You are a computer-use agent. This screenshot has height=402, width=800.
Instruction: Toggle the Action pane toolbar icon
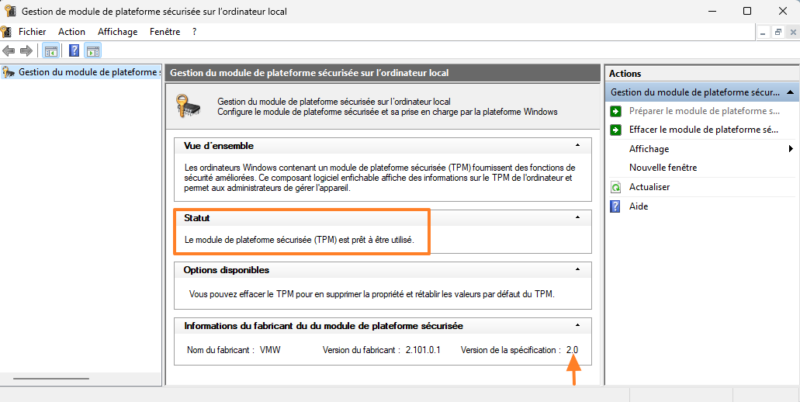click(x=93, y=51)
